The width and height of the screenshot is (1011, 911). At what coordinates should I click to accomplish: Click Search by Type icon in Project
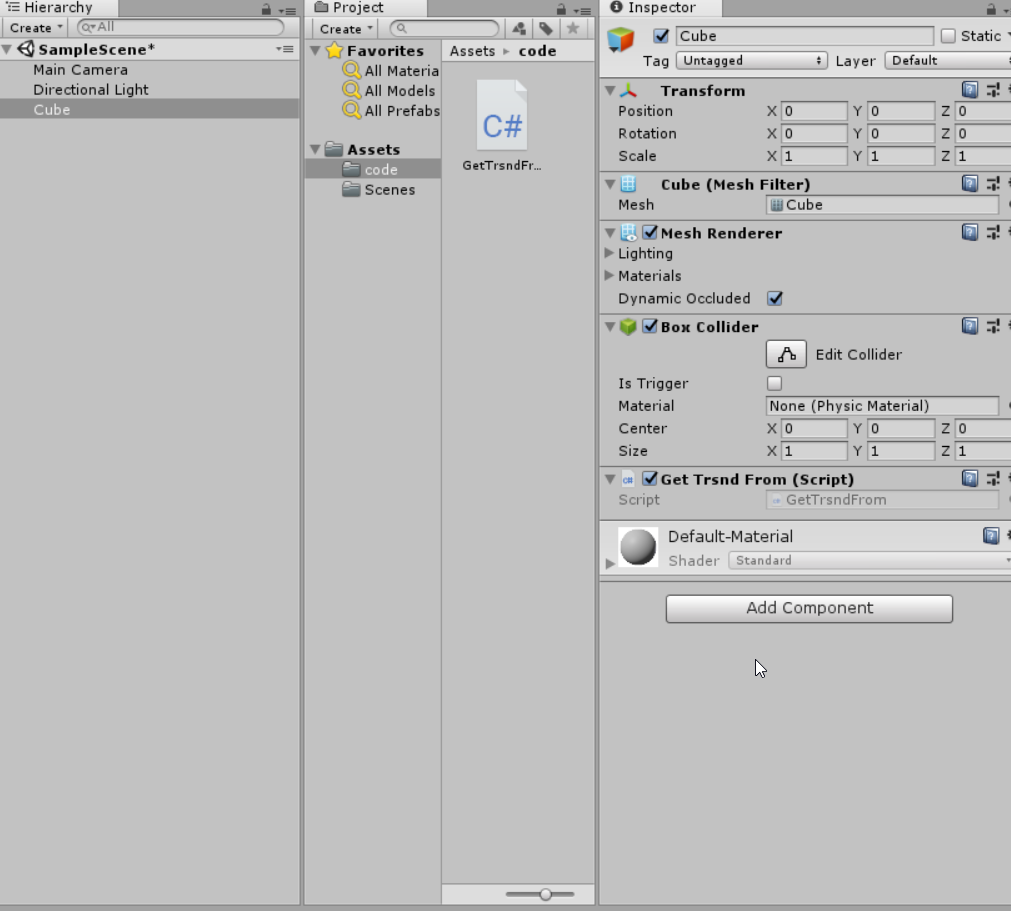(x=519, y=28)
